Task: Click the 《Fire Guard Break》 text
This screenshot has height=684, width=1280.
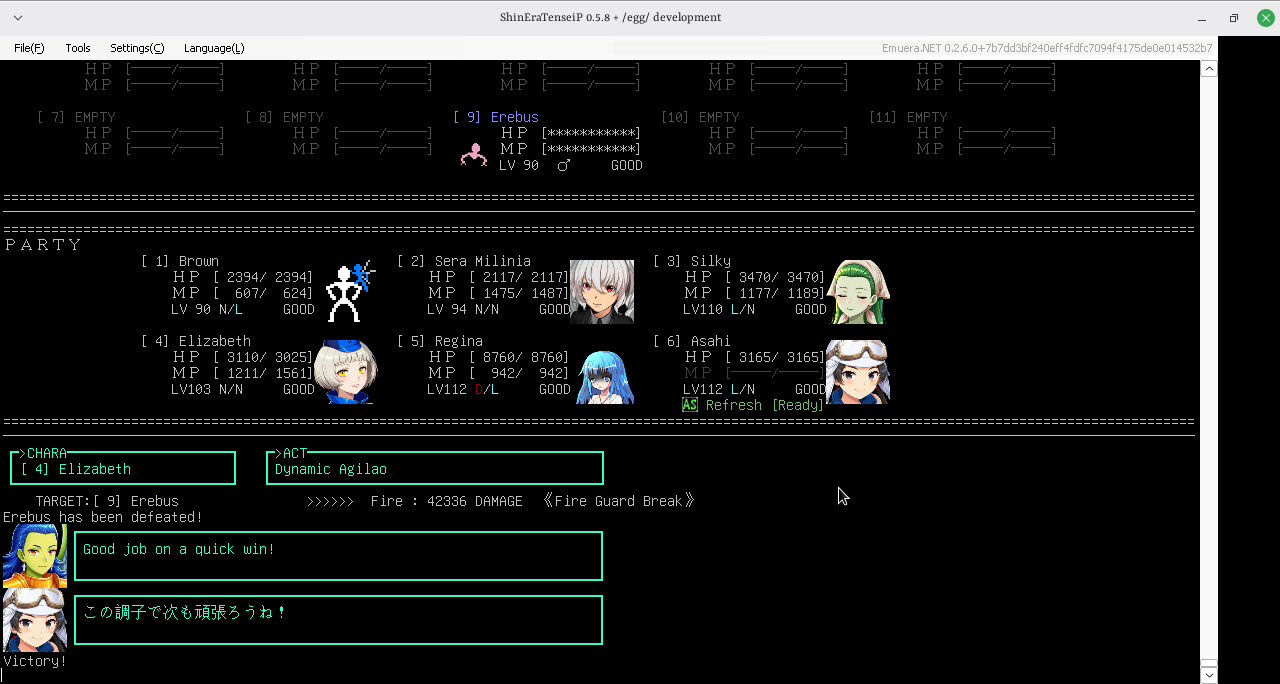Action: coord(618,501)
